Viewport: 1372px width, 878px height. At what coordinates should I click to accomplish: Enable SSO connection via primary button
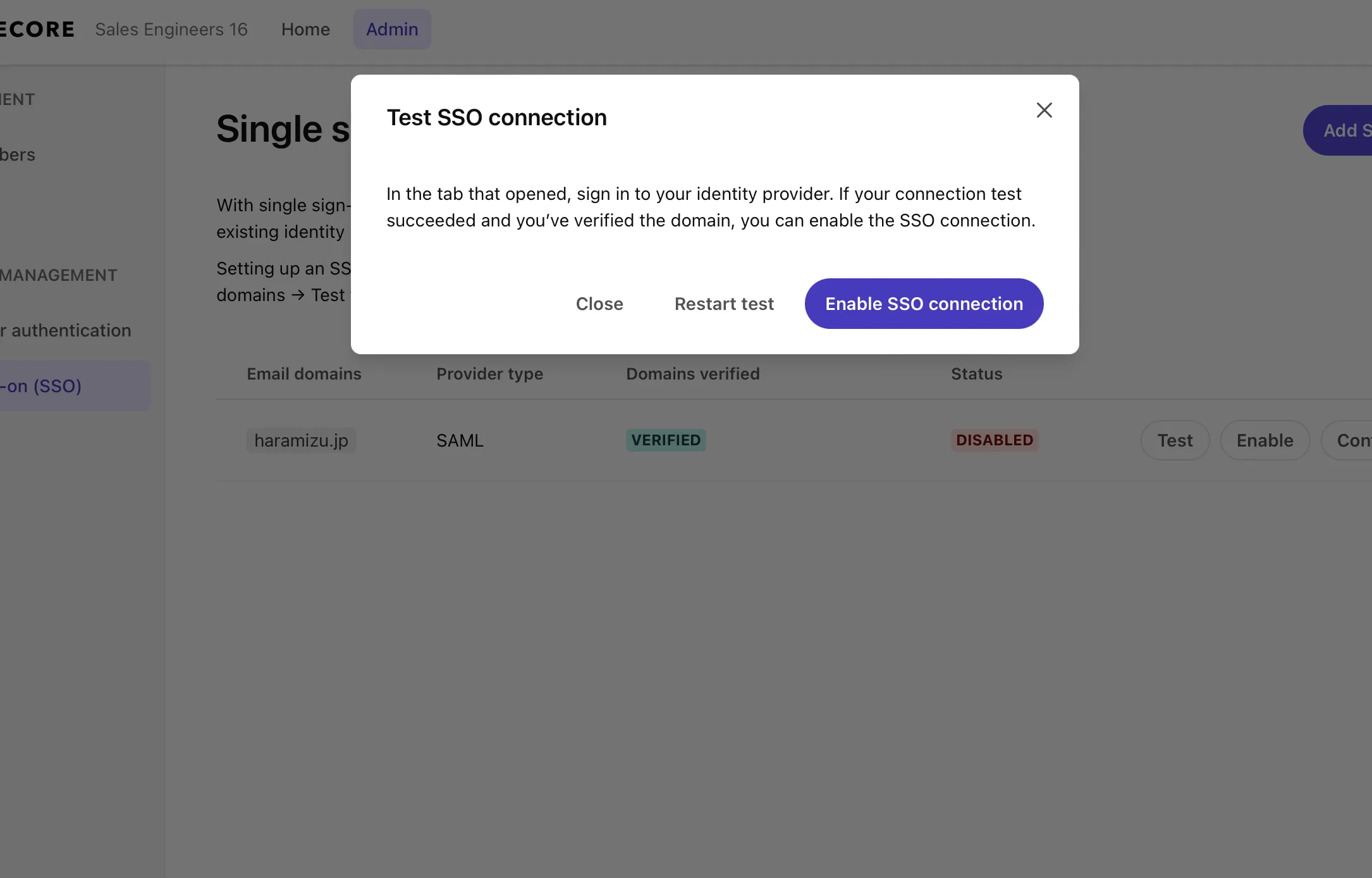click(923, 303)
